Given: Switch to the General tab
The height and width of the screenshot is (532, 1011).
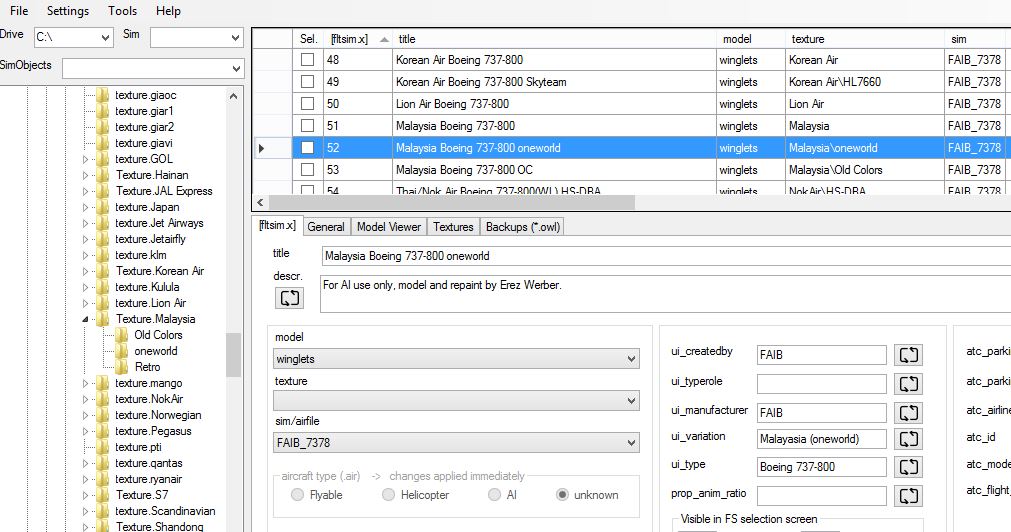Looking at the screenshot, I should (x=326, y=227).
